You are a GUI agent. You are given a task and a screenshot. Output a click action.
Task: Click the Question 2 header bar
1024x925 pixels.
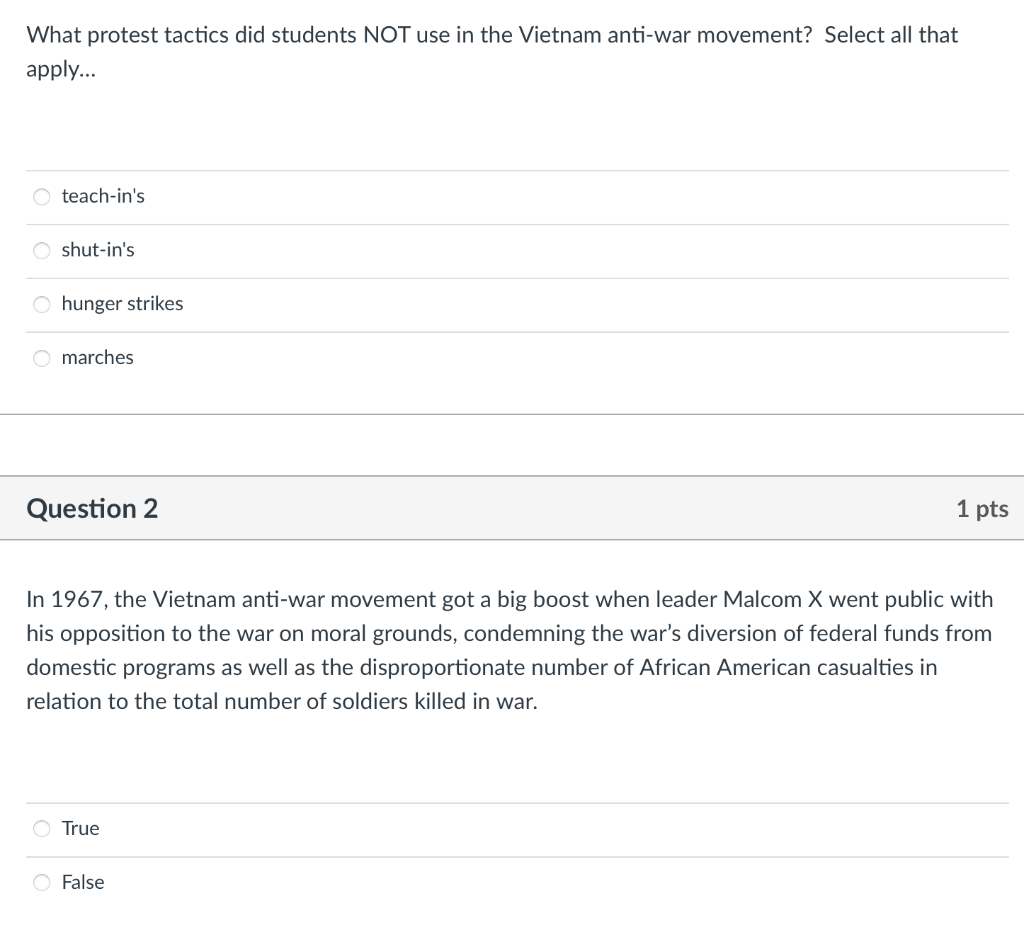pyautogui.click(x=512, y=508)
